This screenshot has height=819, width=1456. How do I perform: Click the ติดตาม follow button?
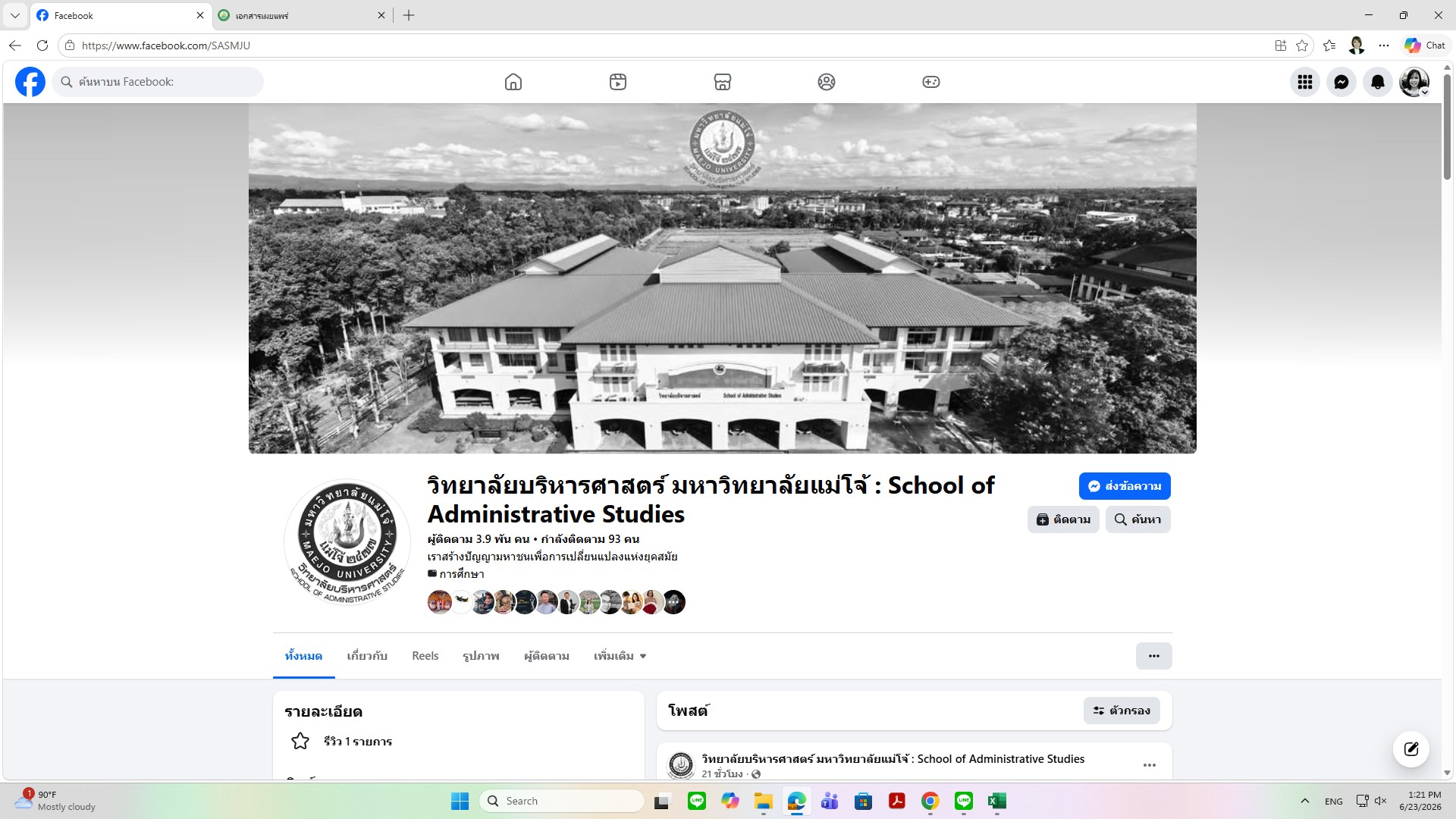point(1063,519)
